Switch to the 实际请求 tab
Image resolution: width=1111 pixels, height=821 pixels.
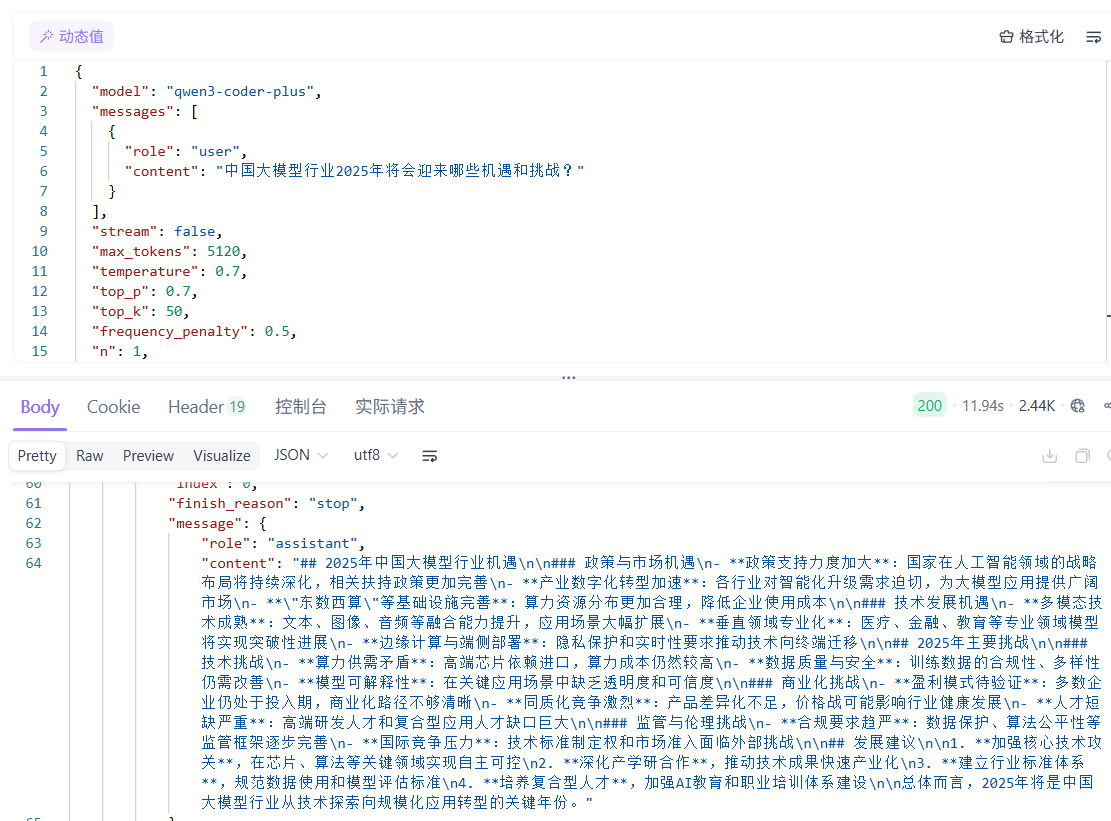(389, 407)
